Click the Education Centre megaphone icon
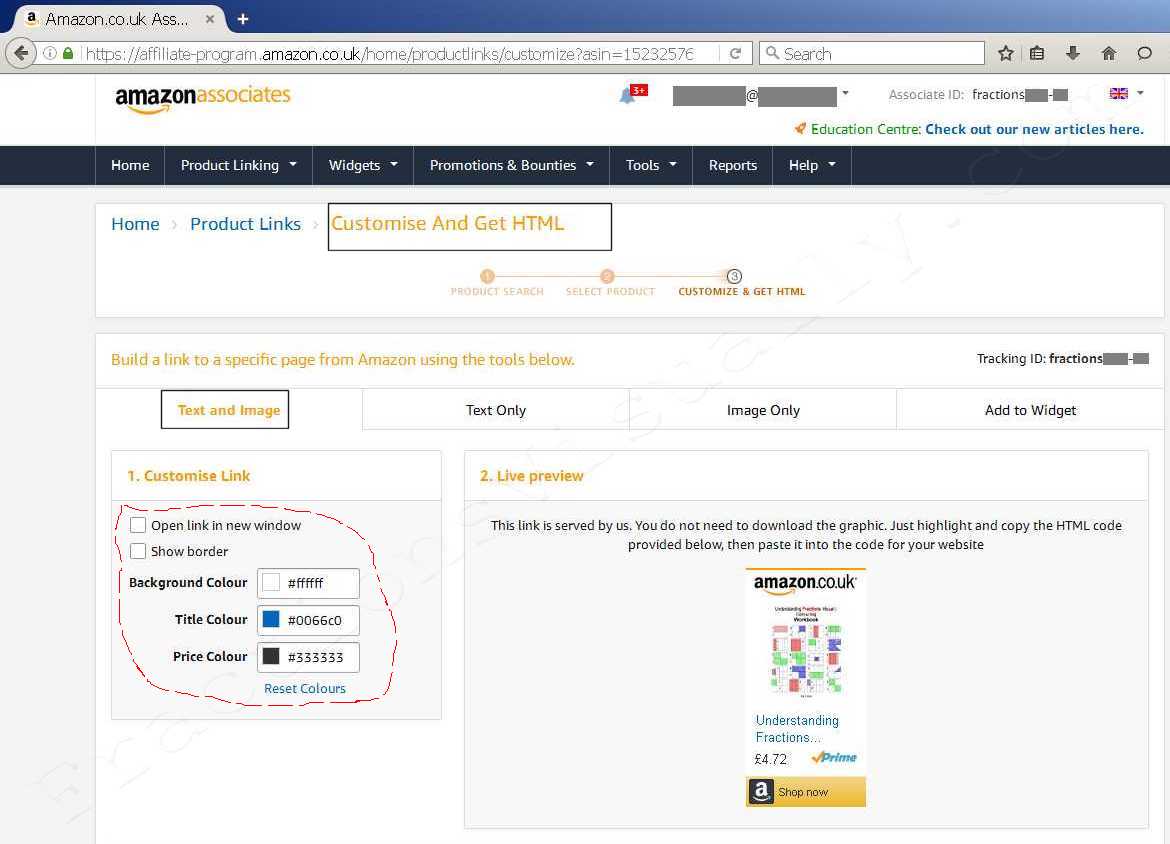The image size is (1170, 844). point(800,129)
